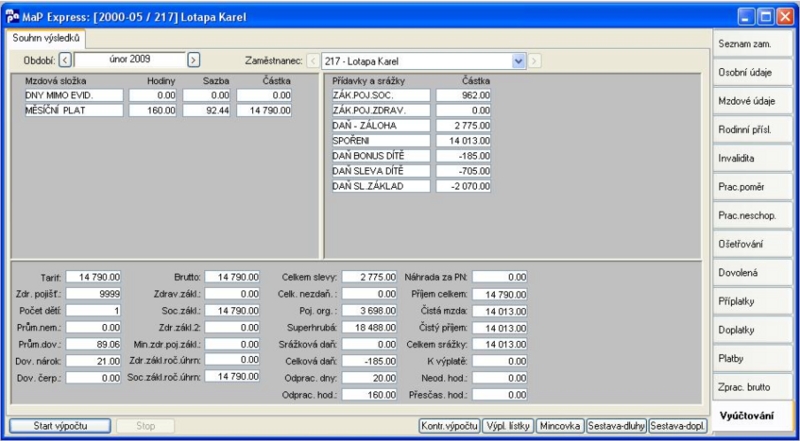Click the K výplatě value field
800x441 pixels.
pyautogui.click(x=499, y=361)
